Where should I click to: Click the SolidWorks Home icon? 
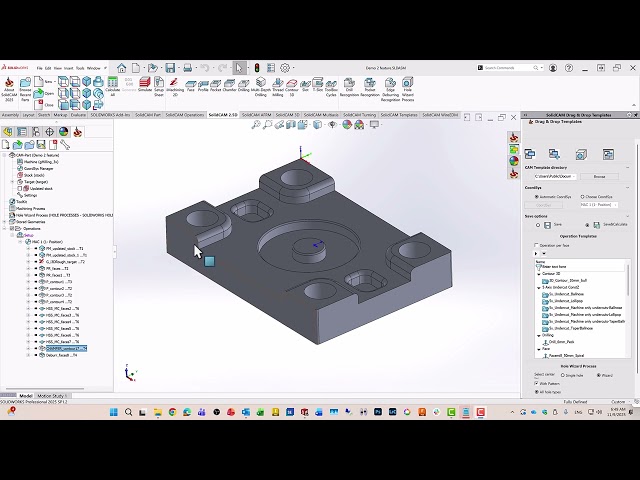tap(121, 68)
